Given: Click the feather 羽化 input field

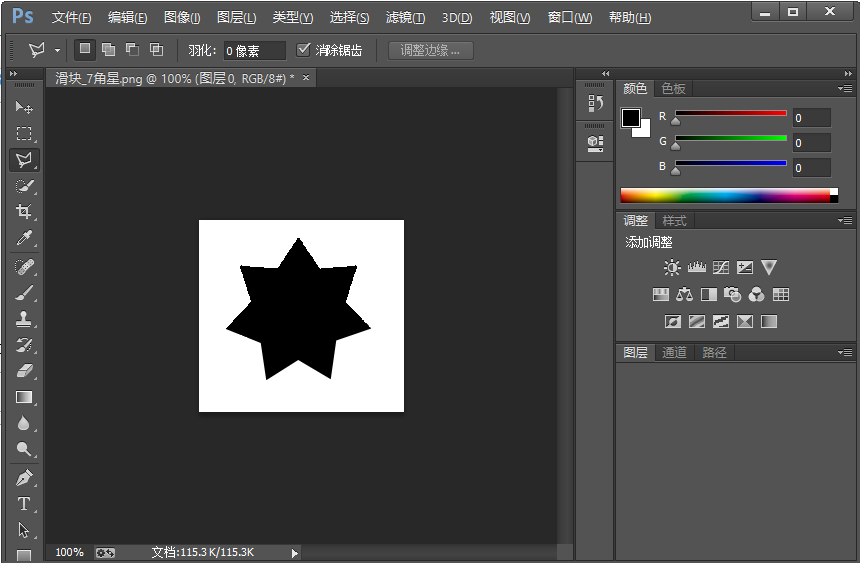Looking at the screenshot, I should coord(254,50).
